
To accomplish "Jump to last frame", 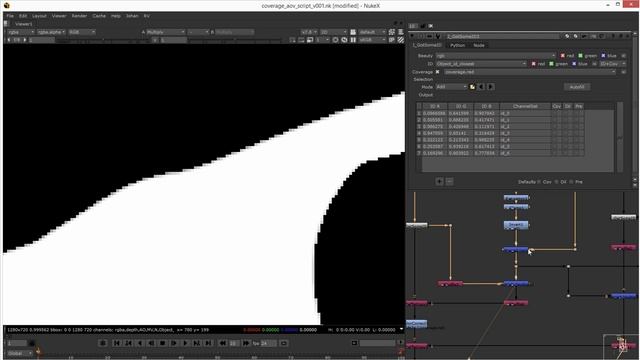I will pos(208,343).
